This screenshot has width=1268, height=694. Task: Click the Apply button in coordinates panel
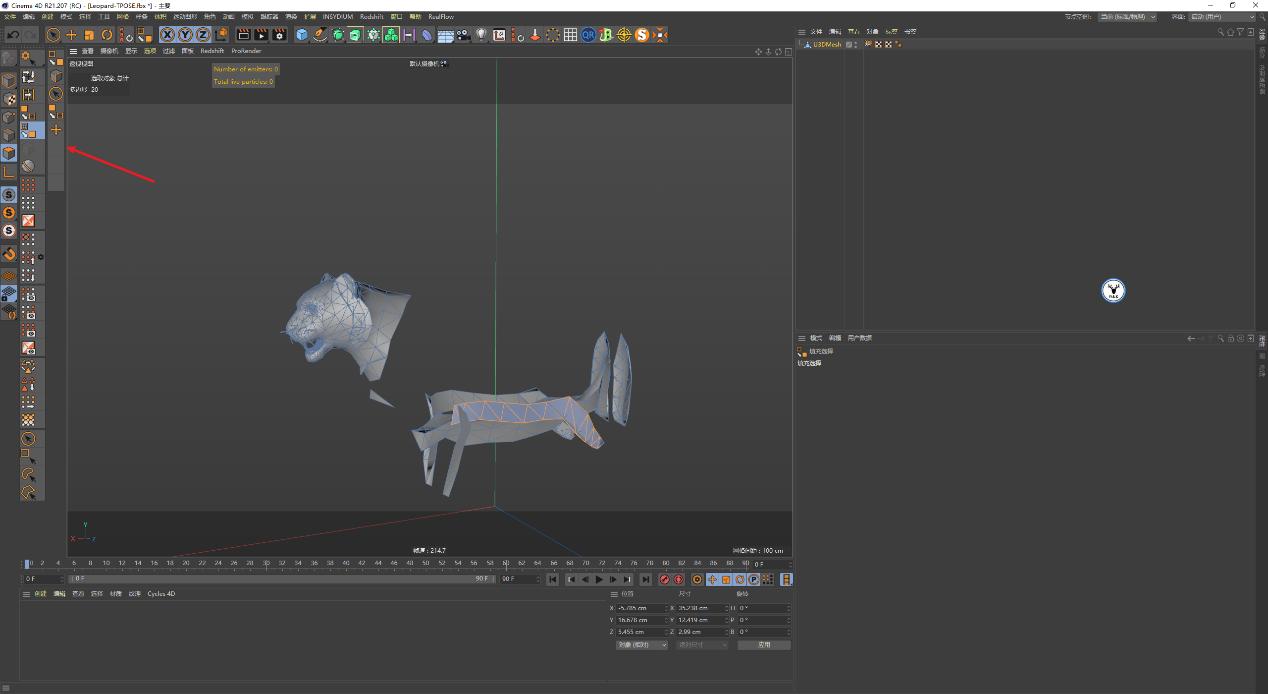[763, 645]
